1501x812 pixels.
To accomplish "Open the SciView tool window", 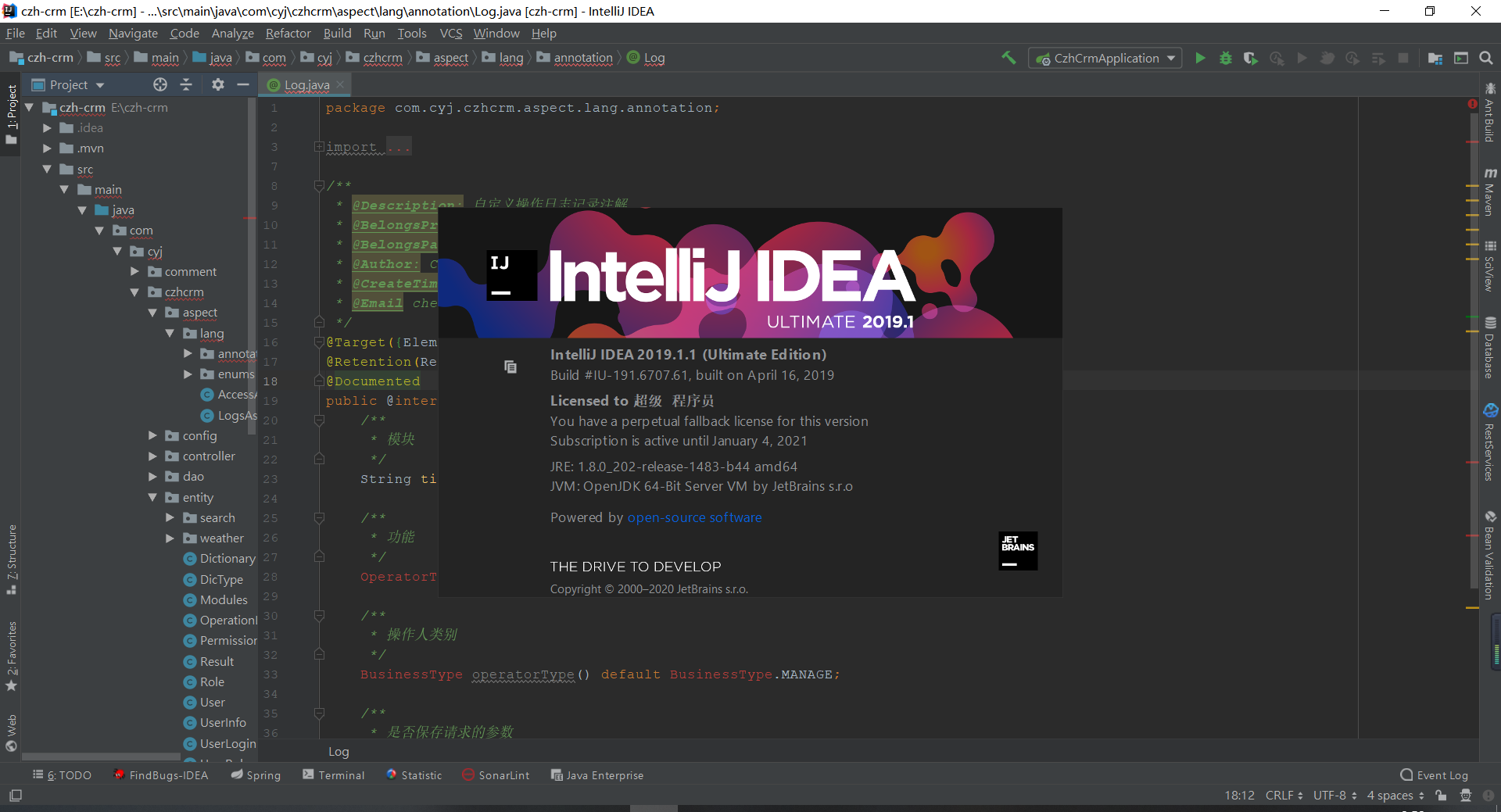I will click(x=1490, y=266).
